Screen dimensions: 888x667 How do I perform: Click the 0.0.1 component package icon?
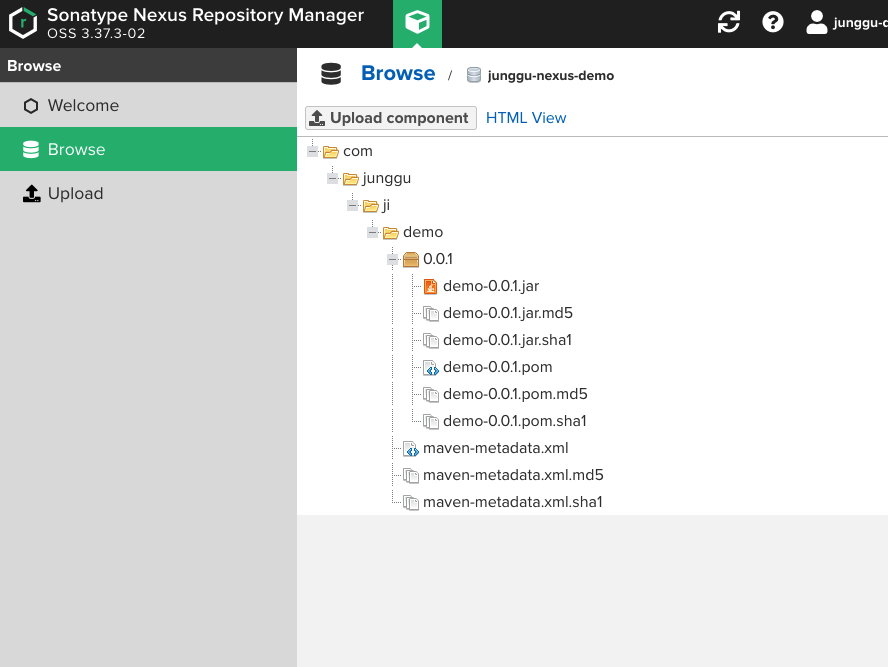pyautogui.click(x=410, y=259)
